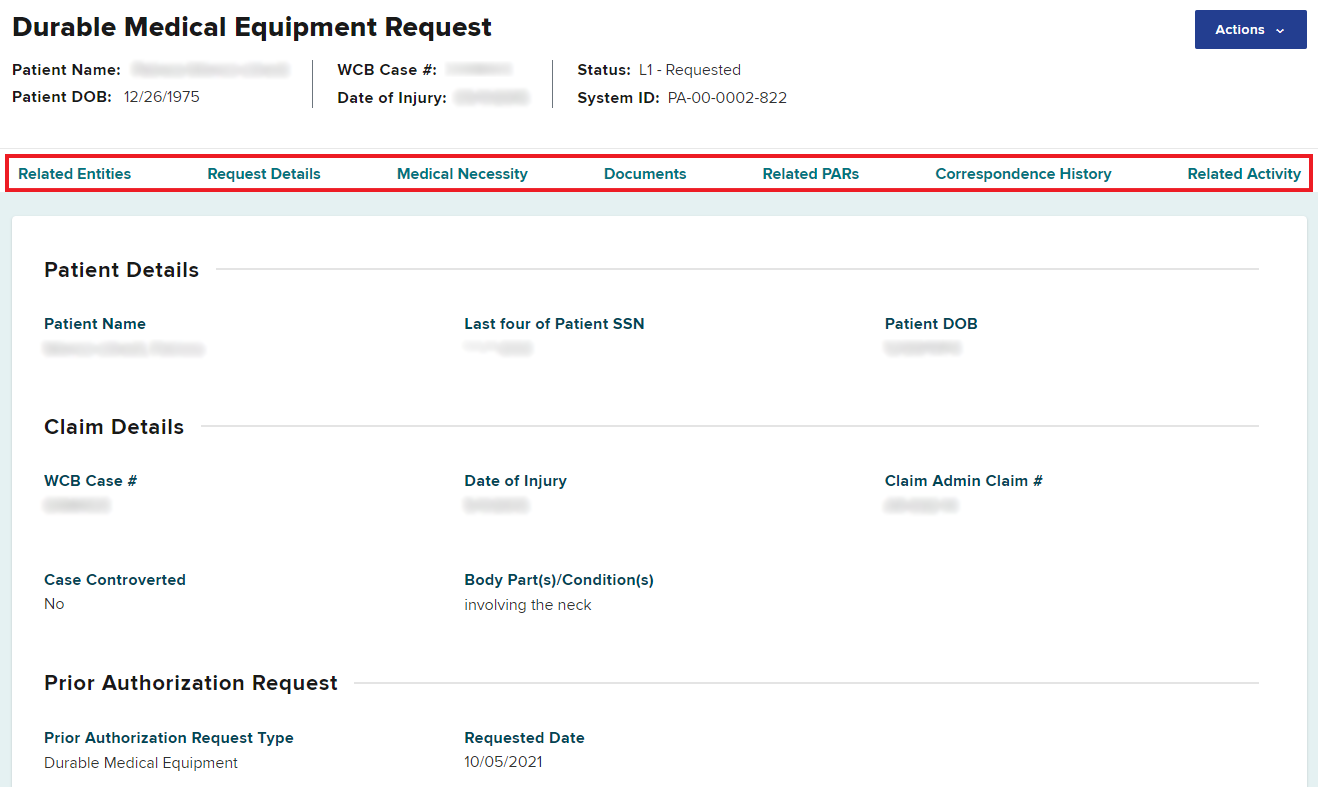This screenshot has width=1318, height=787.
Task: Select the text involving the neck
Action: pyautogui.click(x=528, y=604)
